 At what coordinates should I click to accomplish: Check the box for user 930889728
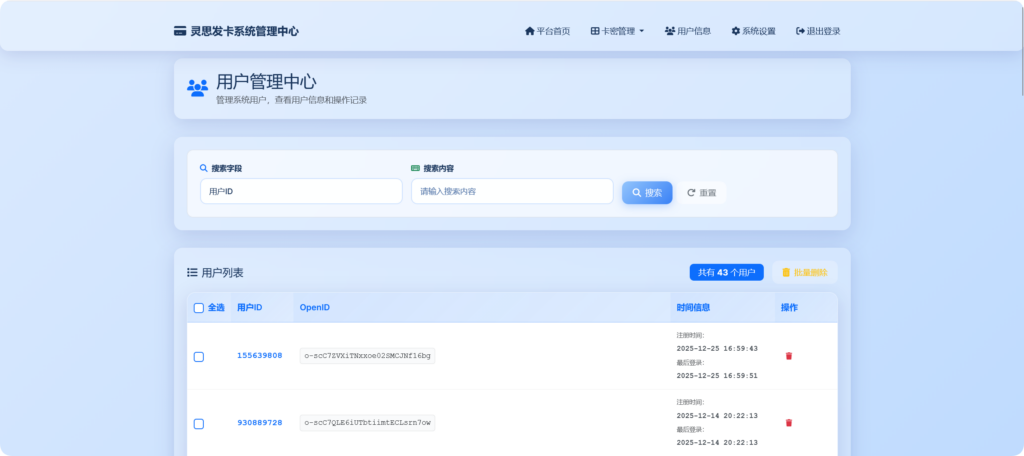point(198,424)
